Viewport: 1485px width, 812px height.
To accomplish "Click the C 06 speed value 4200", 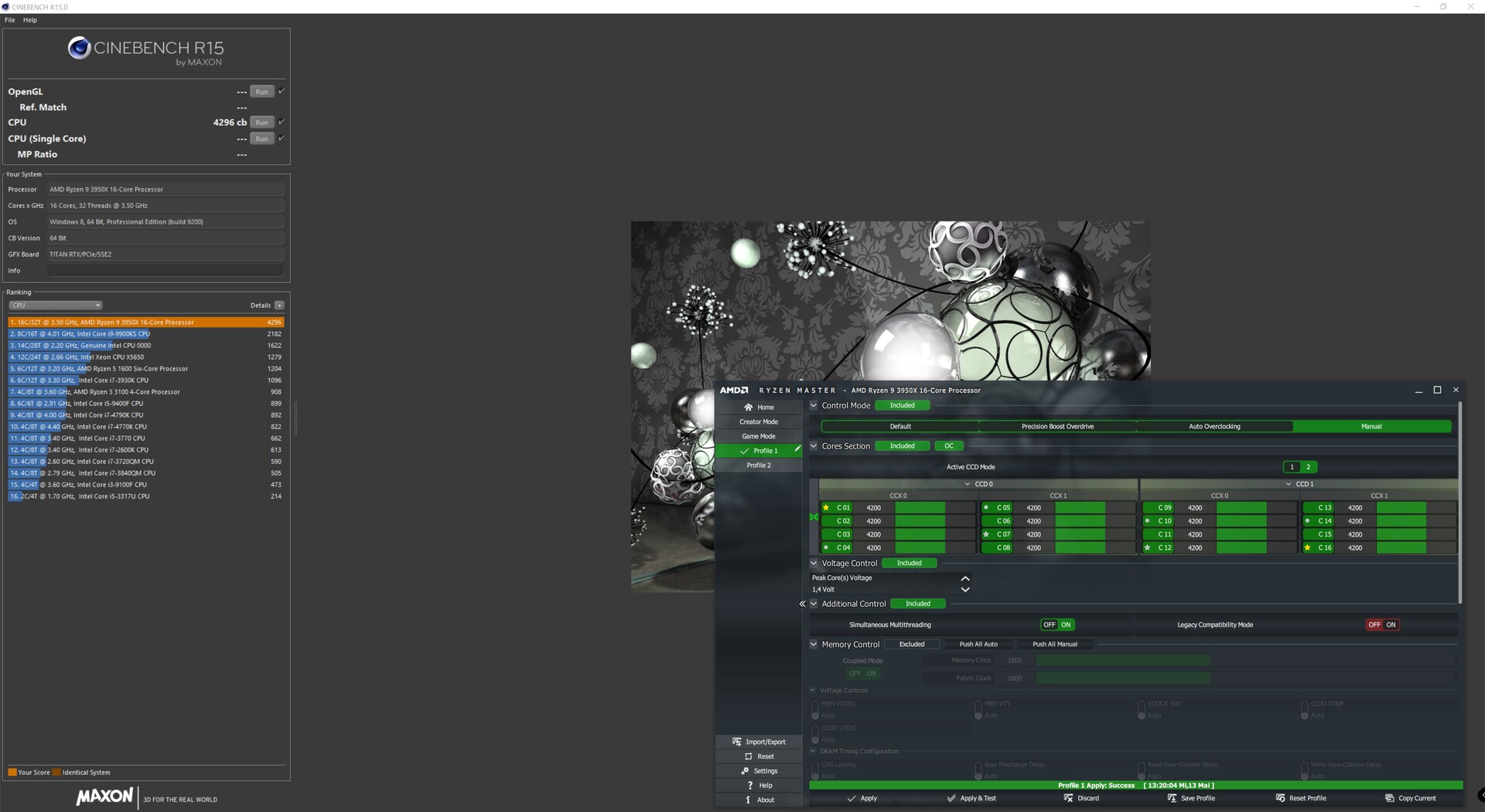I will click(x=1033, y=521).
